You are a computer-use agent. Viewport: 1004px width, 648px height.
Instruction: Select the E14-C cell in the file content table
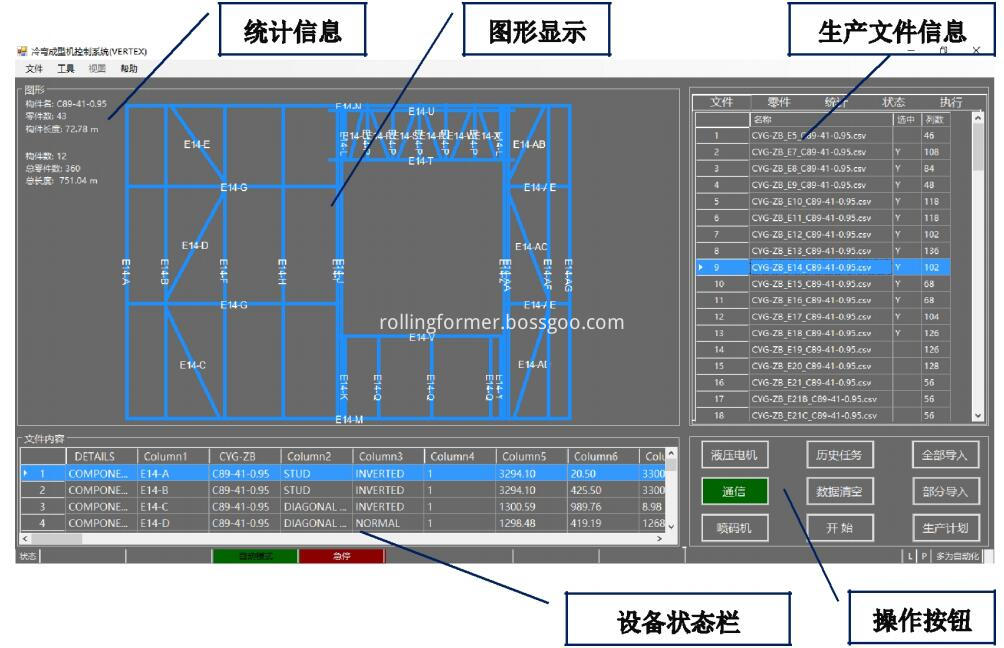(174, 506)
